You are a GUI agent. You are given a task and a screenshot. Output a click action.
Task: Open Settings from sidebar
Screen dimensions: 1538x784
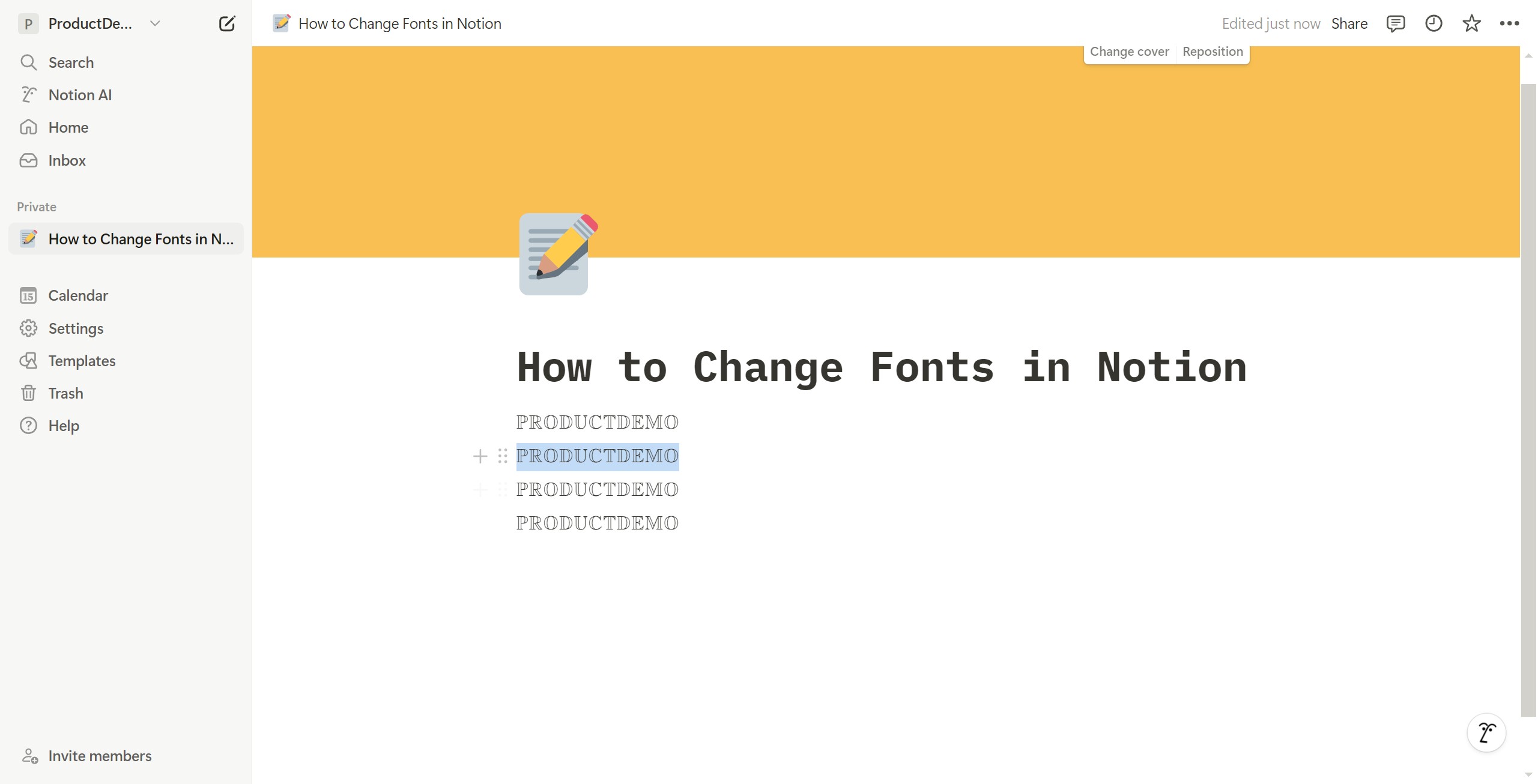[126, 328]
